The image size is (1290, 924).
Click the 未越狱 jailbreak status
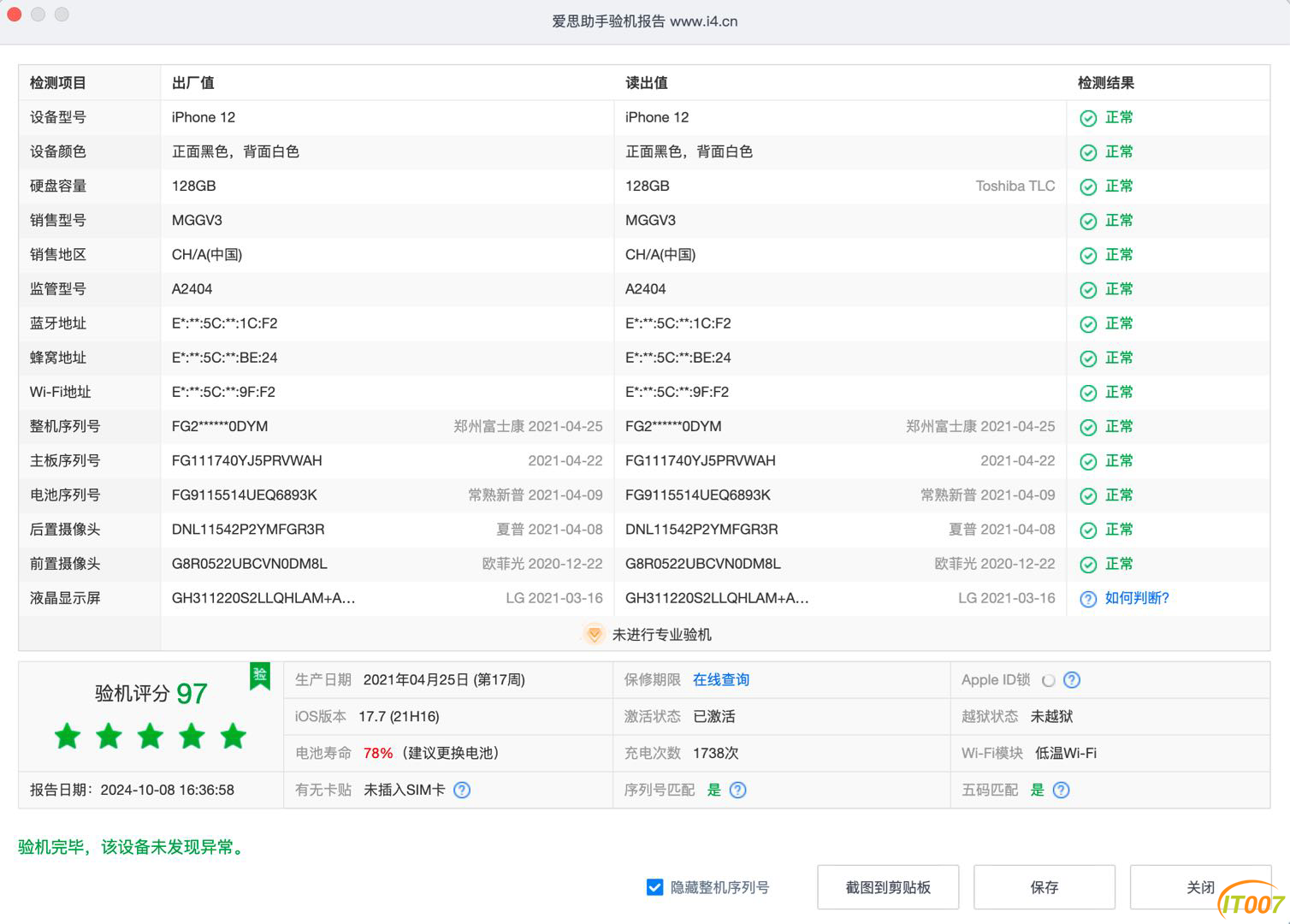(x=1051, y=716)
